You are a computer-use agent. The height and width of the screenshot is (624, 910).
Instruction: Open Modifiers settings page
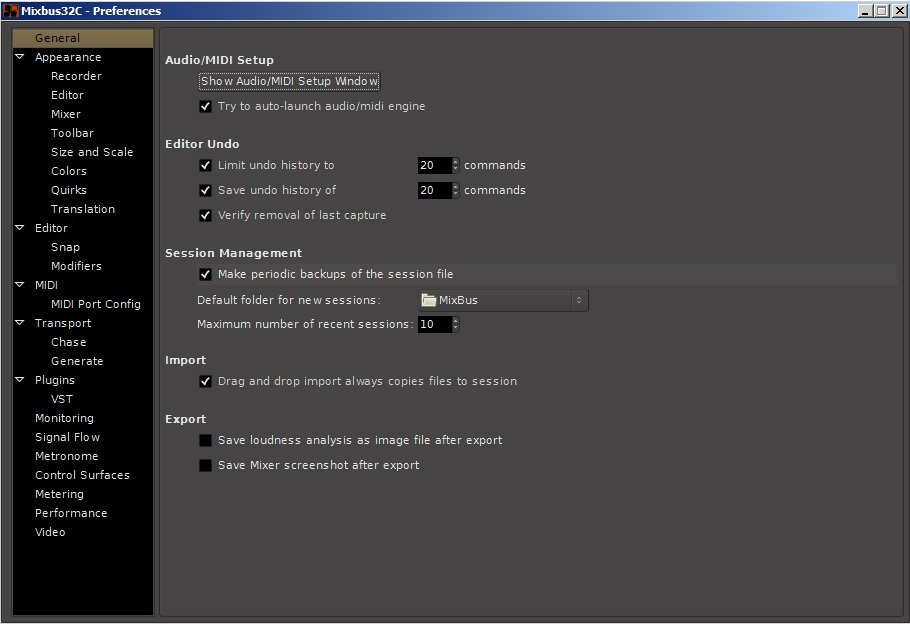(x=76, y=266)
